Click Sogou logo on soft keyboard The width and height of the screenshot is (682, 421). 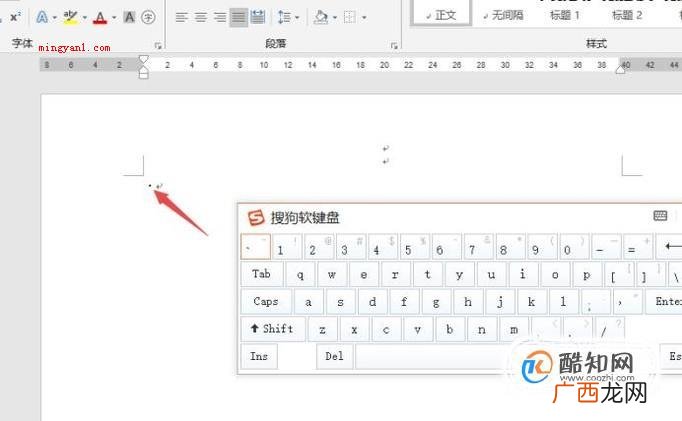click(x=256, y=217)
